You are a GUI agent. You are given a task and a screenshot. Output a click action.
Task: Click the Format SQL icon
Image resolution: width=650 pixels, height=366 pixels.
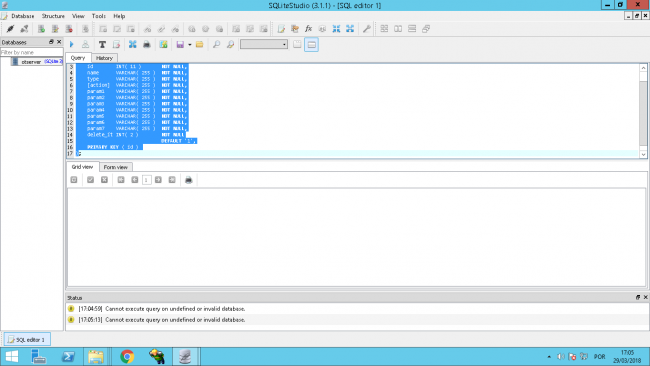102,44
